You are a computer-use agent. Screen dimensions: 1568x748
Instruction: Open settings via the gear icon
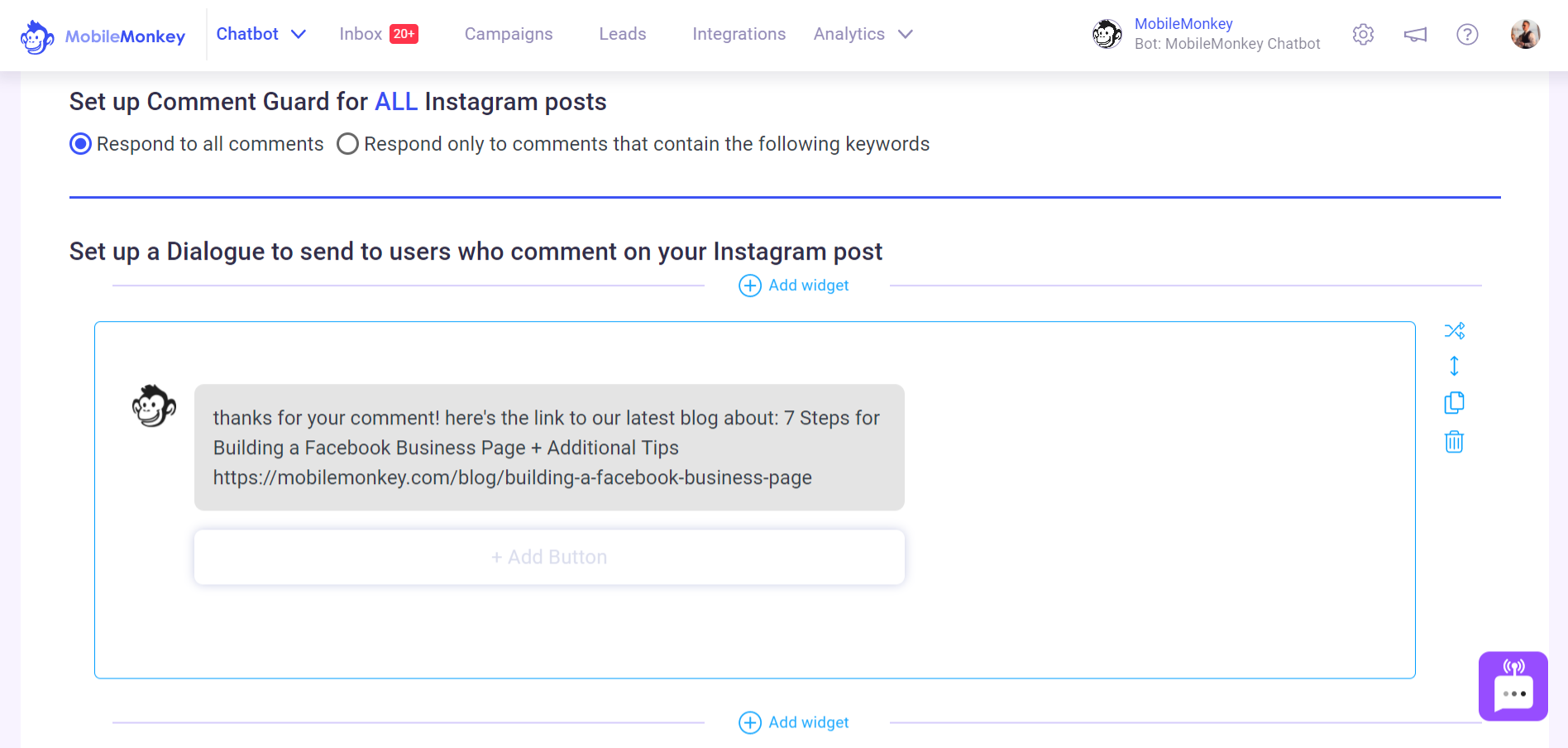point(1362,35)
